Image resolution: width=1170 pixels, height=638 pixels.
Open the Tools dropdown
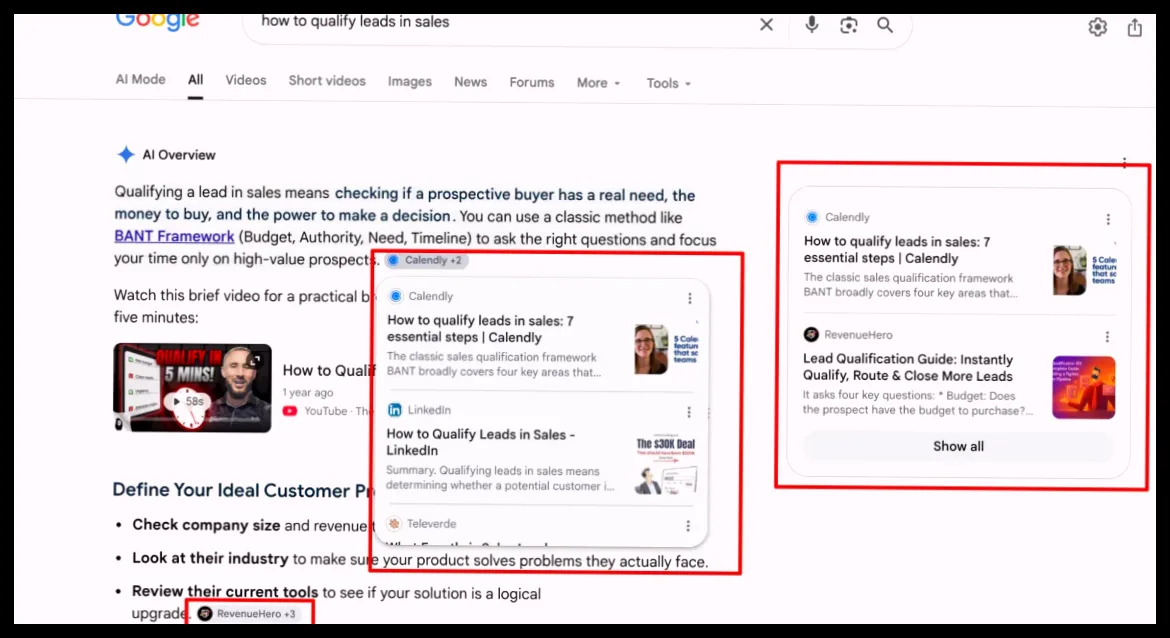point(669,84)
